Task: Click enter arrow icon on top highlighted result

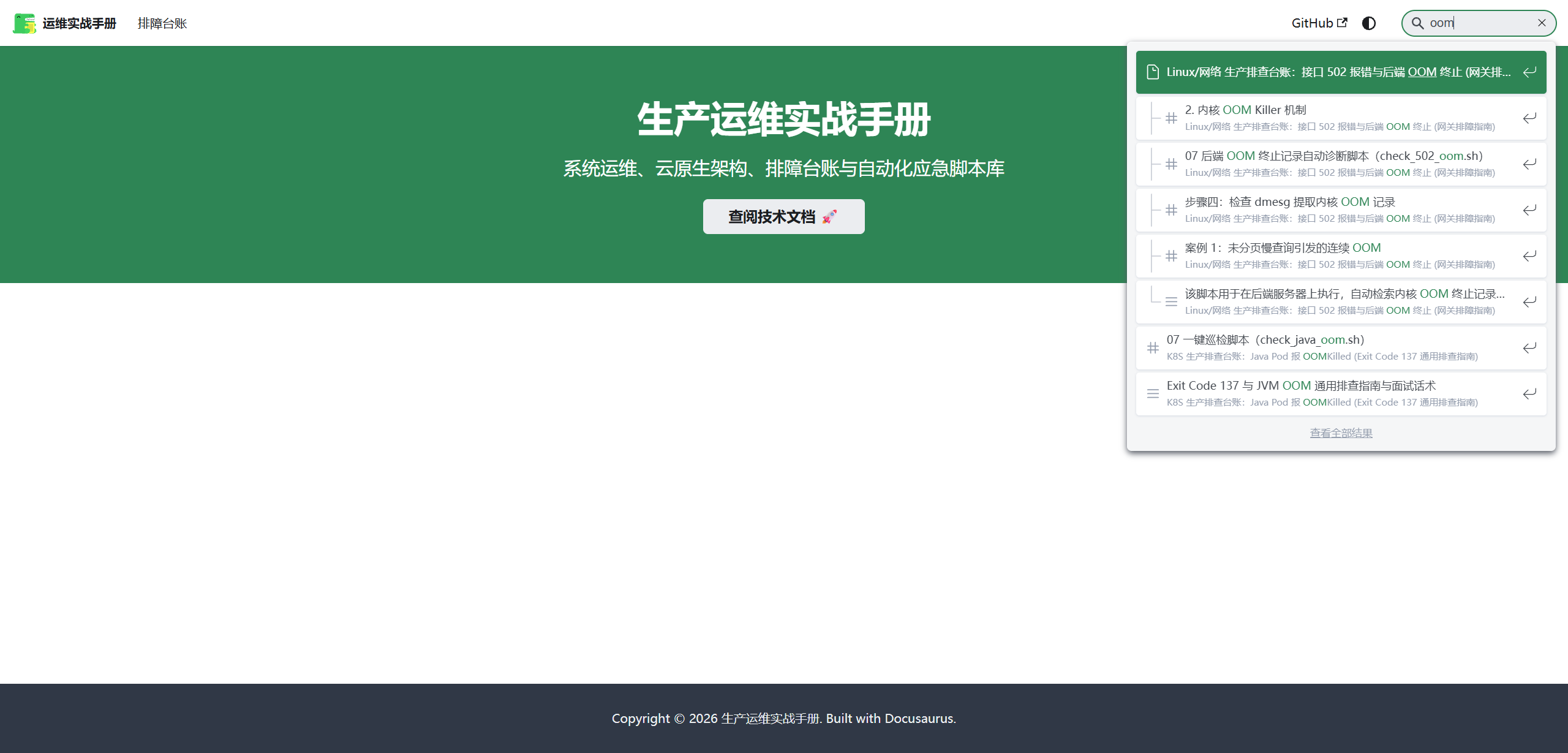Action: coord(1529,72)
